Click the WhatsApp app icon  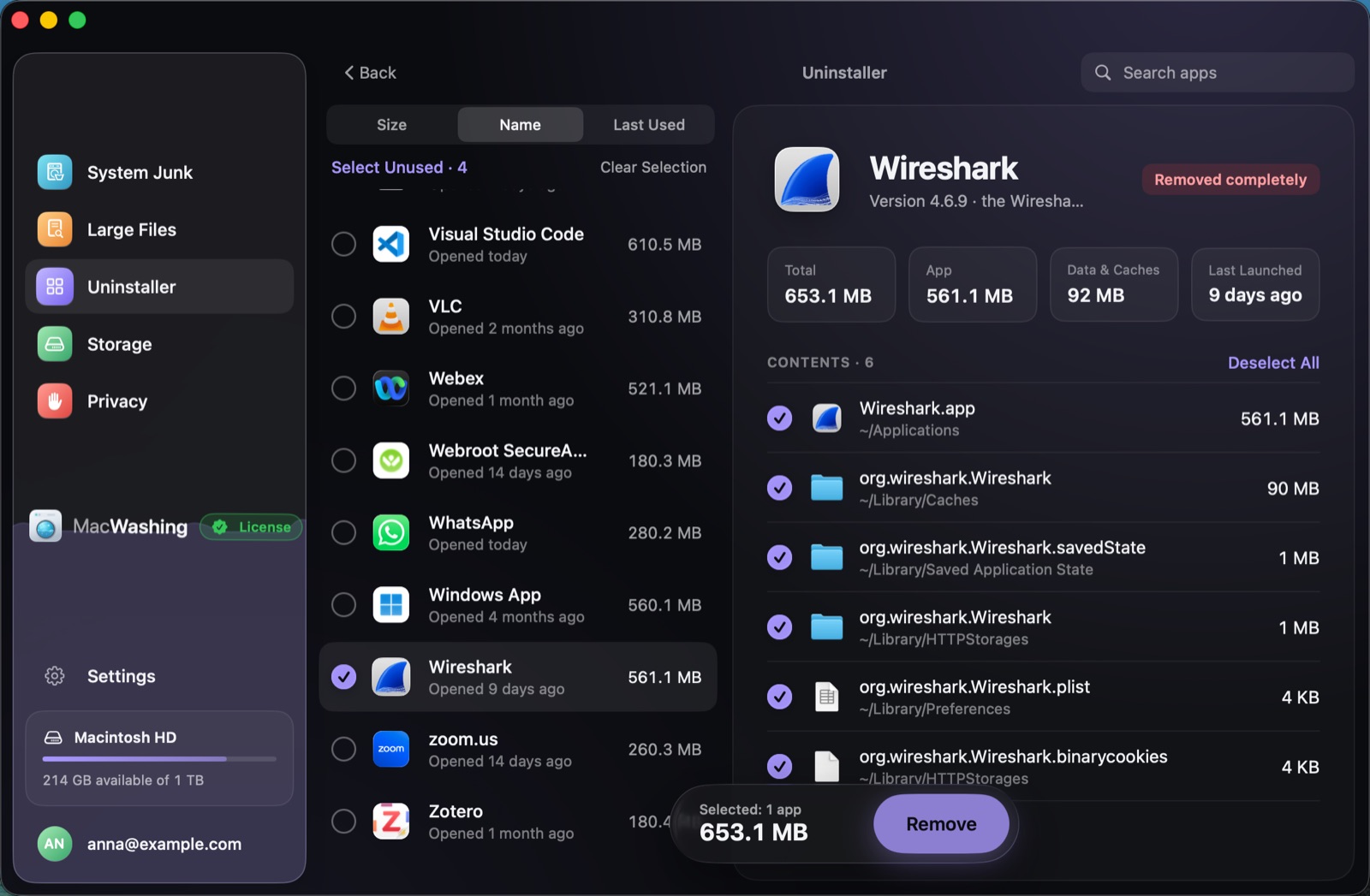pos(391,532)
